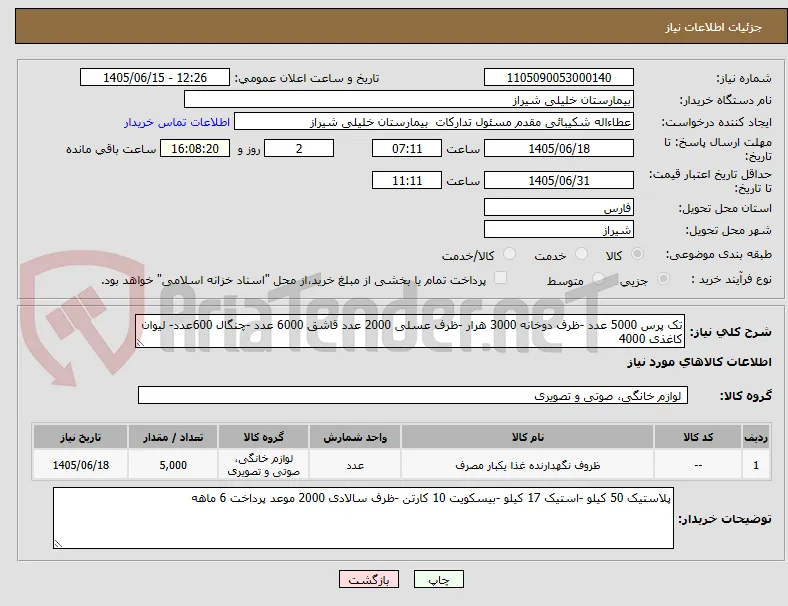Select the خدمت radio button
The height and width of the screenshot is (606, 788).
pos(581,254)
